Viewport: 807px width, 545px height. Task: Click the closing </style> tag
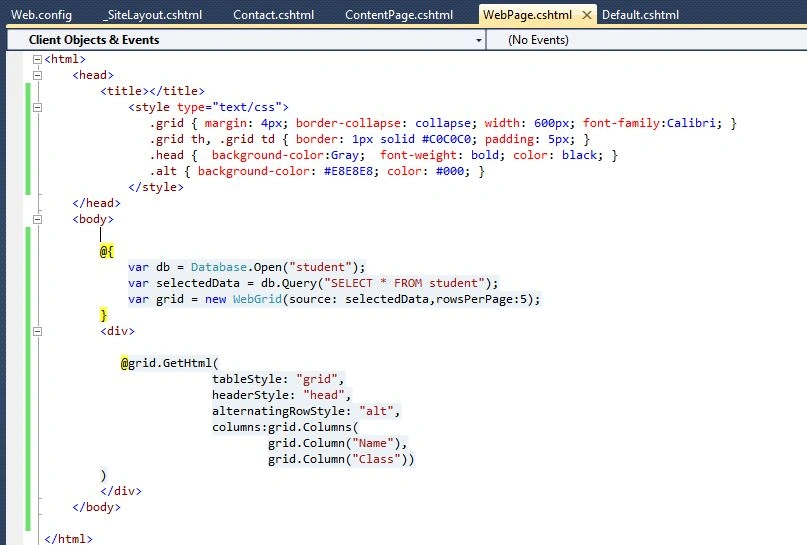(156, 187)
